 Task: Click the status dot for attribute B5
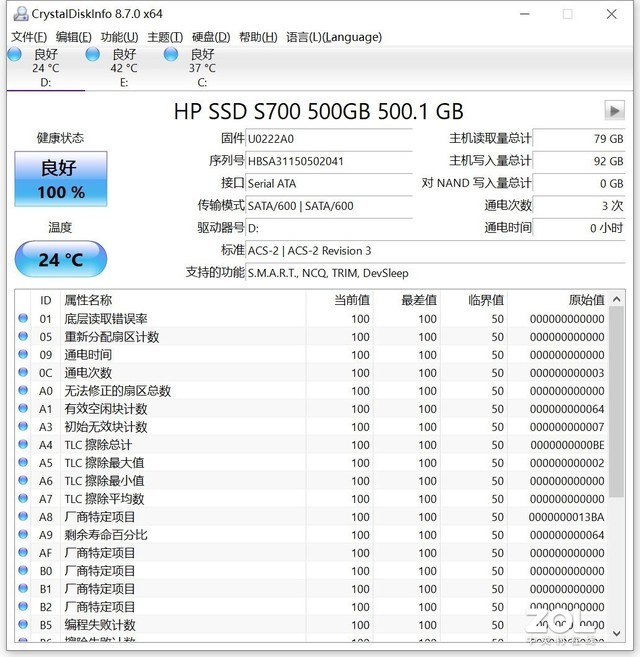point(23,625)
